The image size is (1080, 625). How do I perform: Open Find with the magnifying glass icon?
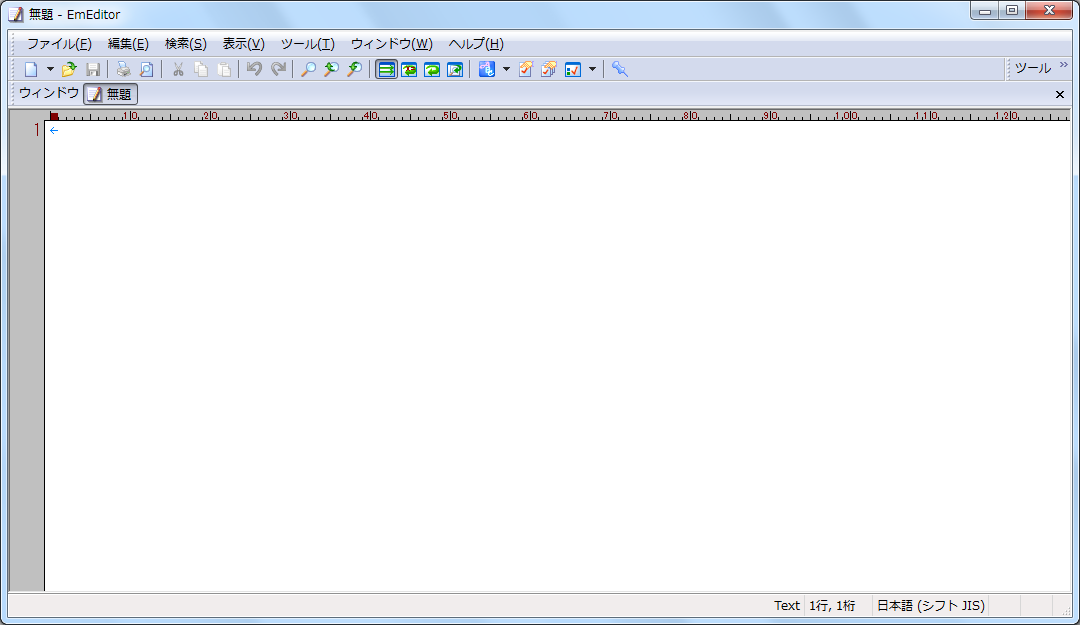pyautogui.click(x=309, y=69)
